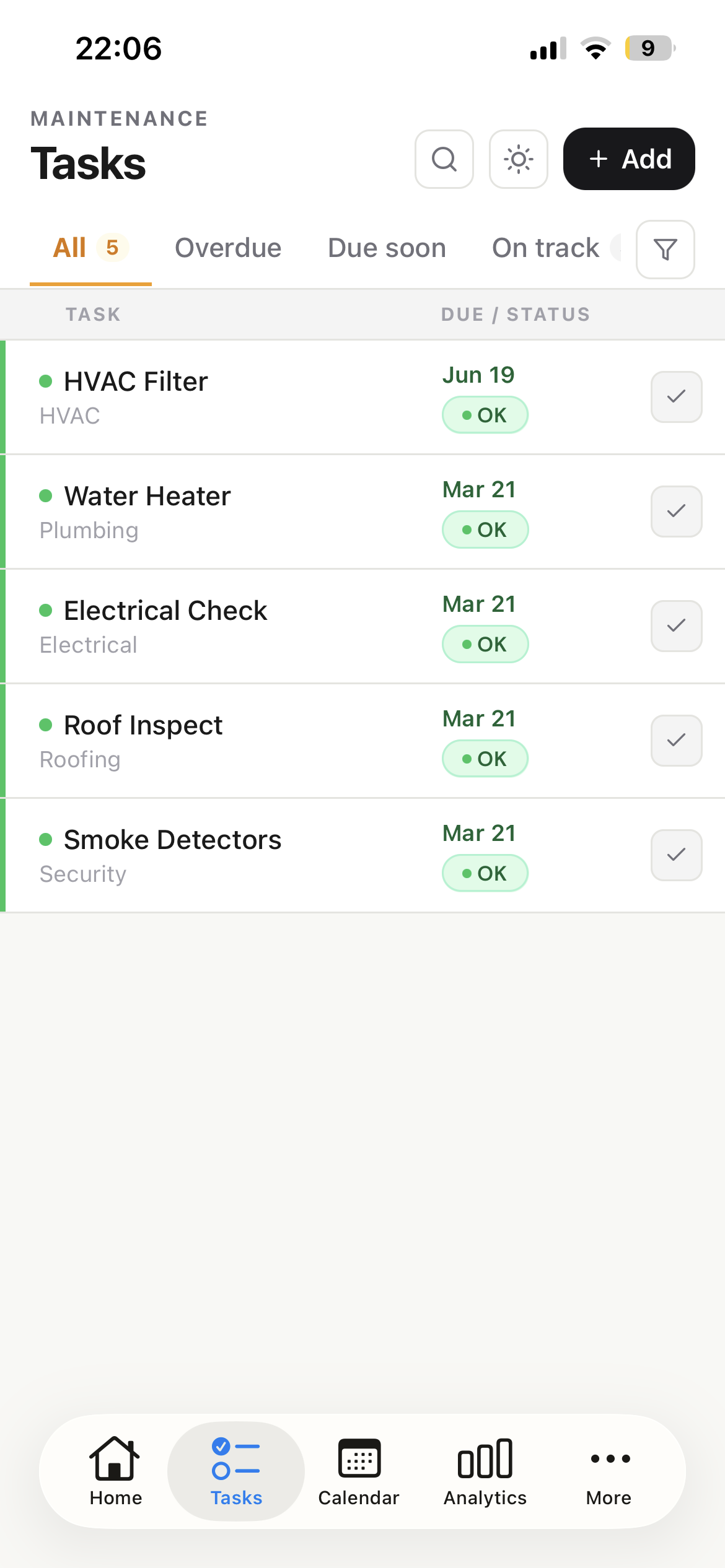Open Analytics from bottom navigation
The height and width of the screenshot is (1568, 725).
pos(485,1470)
